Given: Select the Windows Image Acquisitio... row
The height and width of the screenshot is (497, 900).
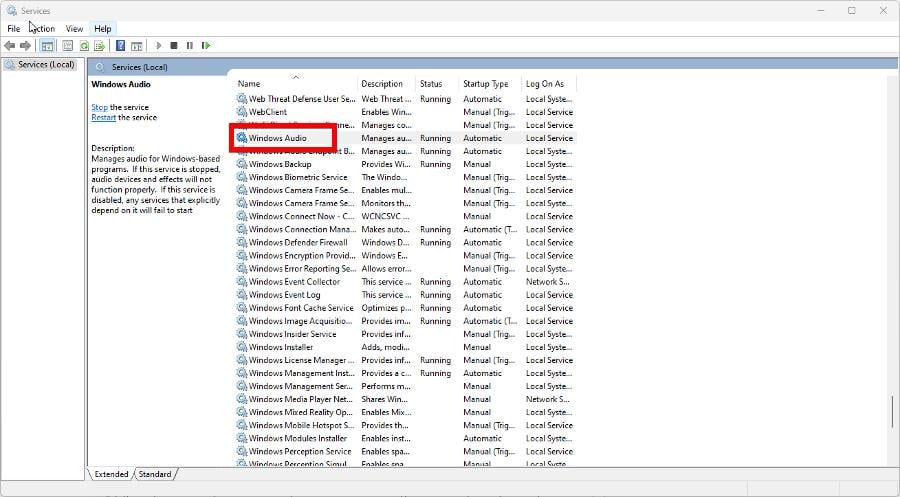Looking at the screenshot, I should pyautogui.click(x=405, y=321).
